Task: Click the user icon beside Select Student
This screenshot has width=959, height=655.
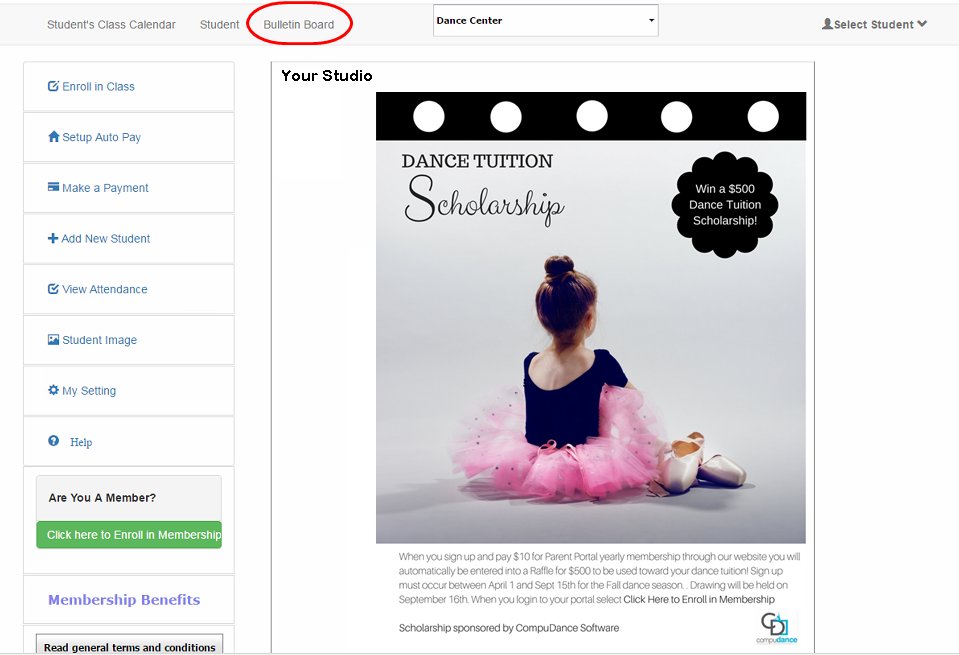Action: [827, 24]
